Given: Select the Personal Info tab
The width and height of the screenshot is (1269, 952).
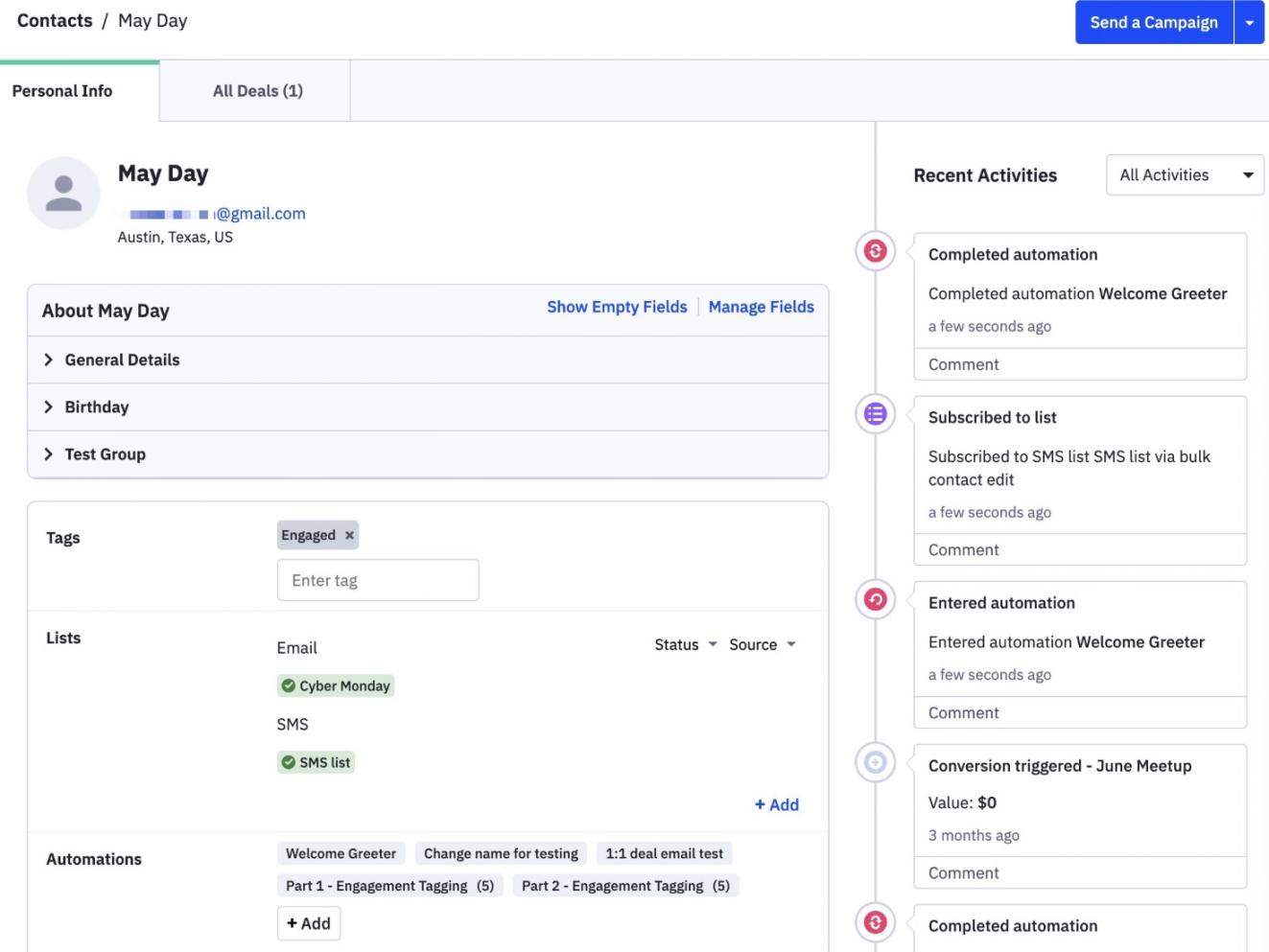Looking at the screenshot, I should click(61, 90).
